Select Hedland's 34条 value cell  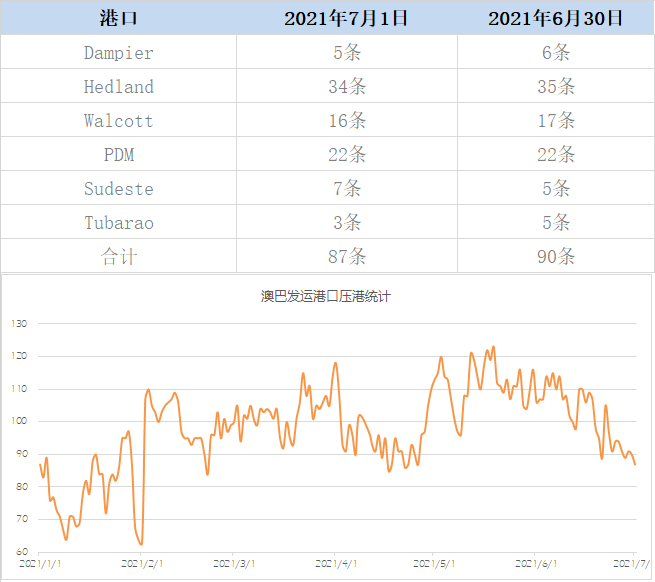pyautogui.click(x=347, y=87)
